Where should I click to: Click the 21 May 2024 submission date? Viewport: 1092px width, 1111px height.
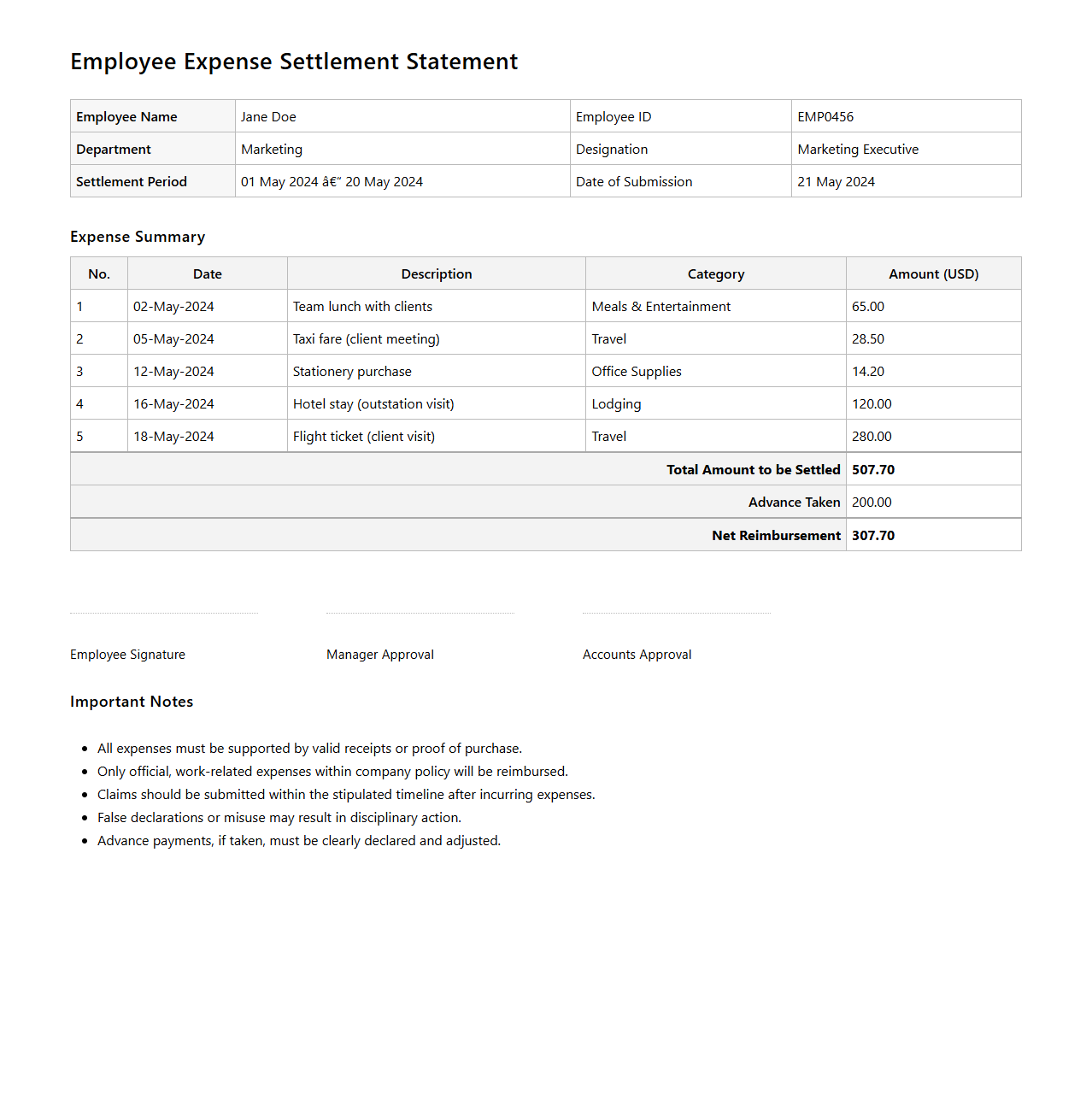[836, 182]
